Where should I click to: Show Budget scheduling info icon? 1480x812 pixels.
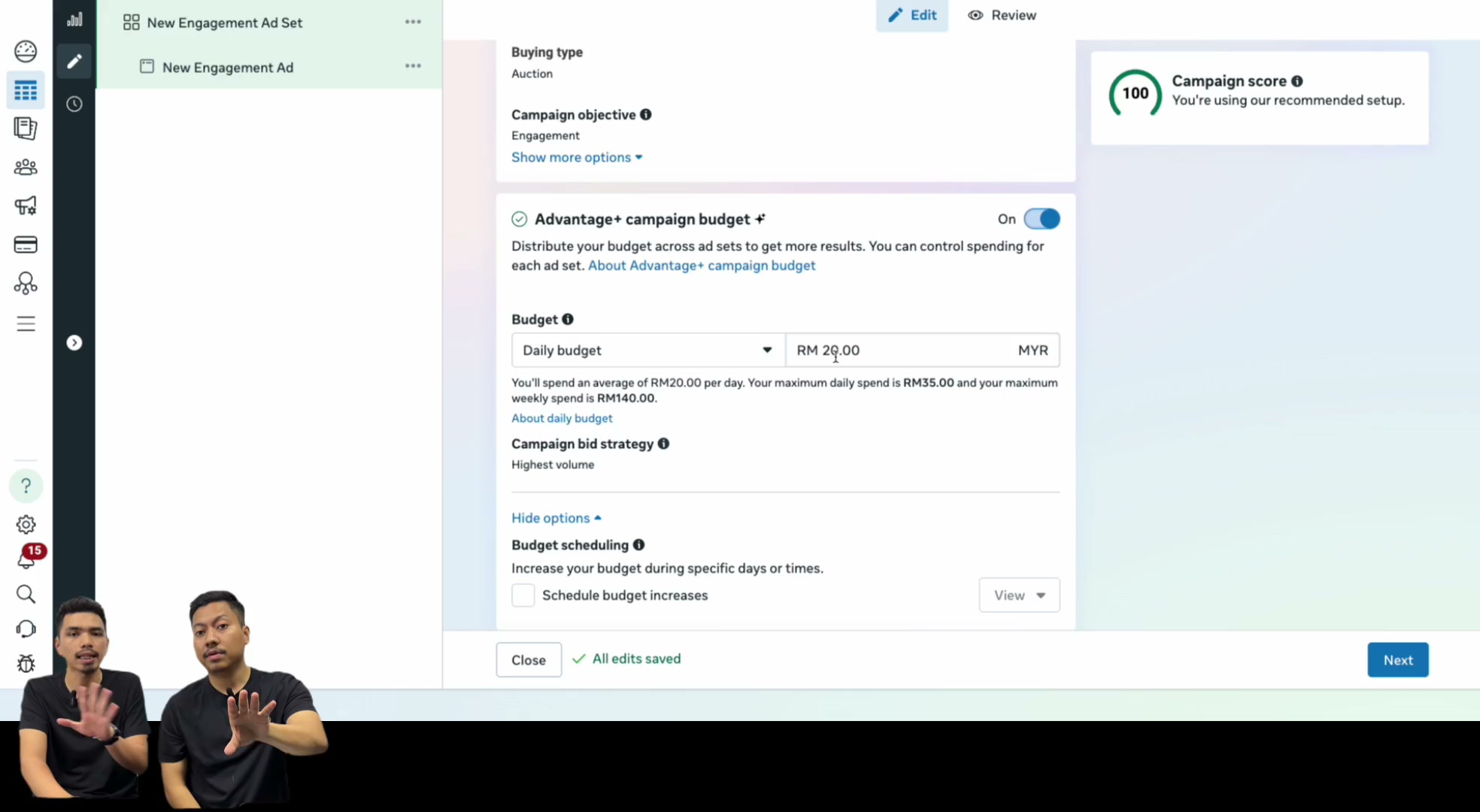(638, 544)
